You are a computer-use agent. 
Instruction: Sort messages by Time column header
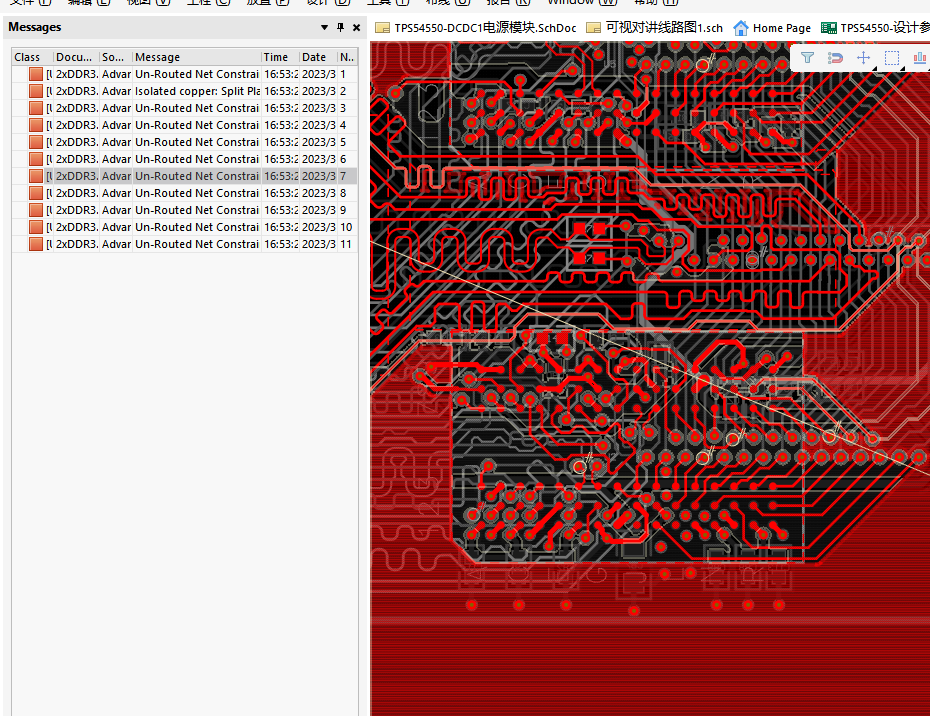tap(281, 57)
